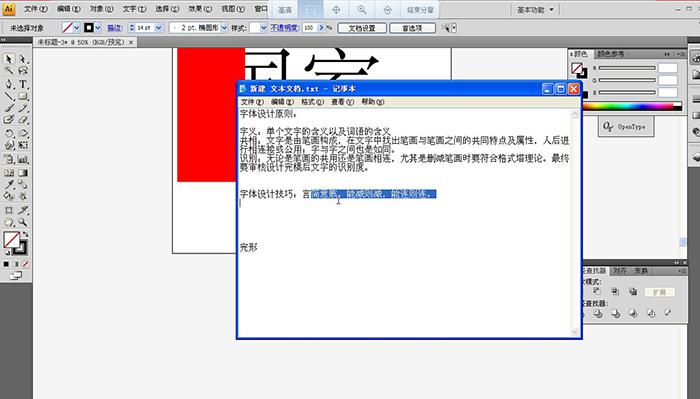Open the 对象 menu in Illustrator
Viewport: 700px width, 399px height.
coord(102,9)
